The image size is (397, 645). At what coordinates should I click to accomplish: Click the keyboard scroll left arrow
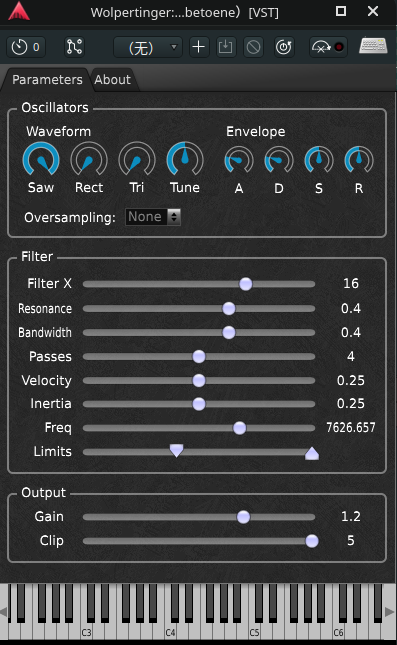[x=3, y=612]
